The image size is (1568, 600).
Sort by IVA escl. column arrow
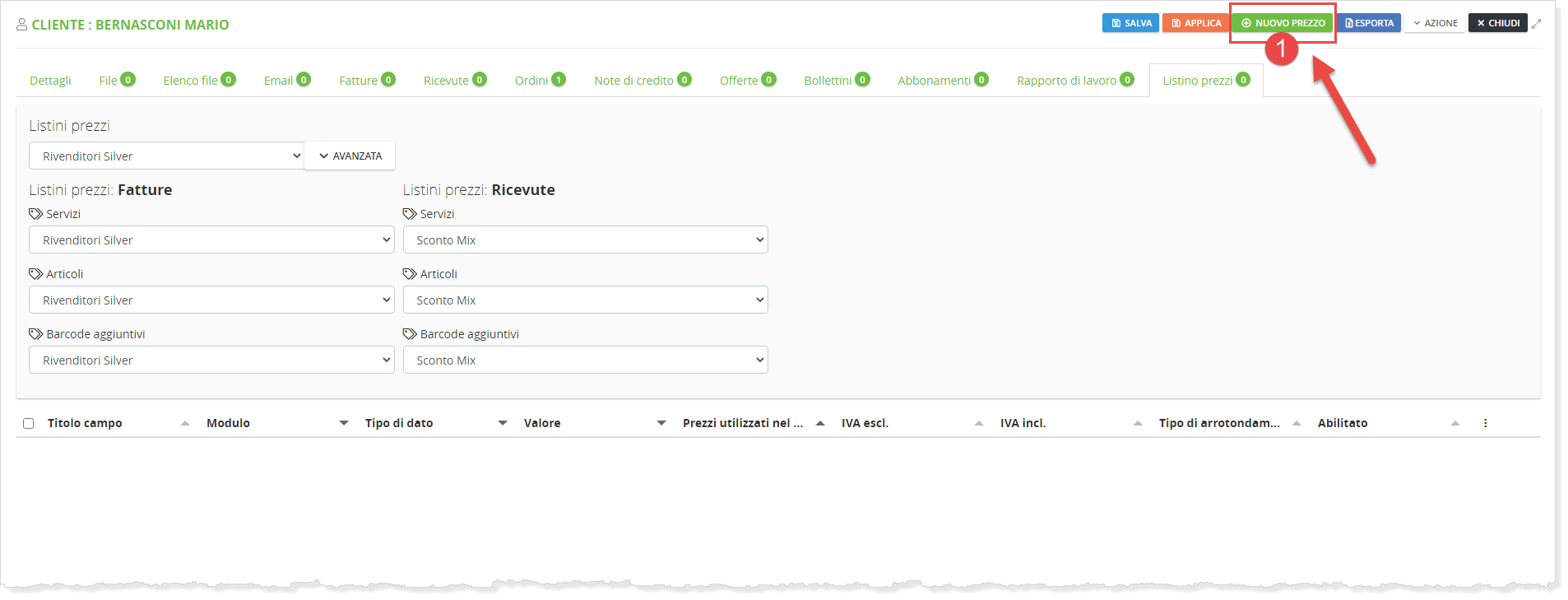click(x=979, y=423)
